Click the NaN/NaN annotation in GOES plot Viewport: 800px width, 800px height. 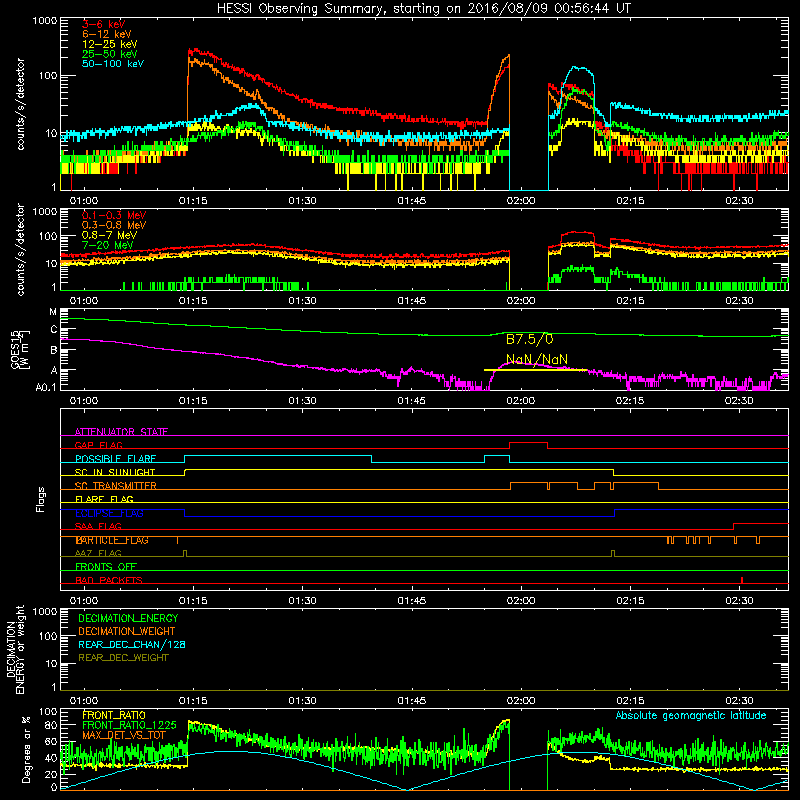click(537, 359)
